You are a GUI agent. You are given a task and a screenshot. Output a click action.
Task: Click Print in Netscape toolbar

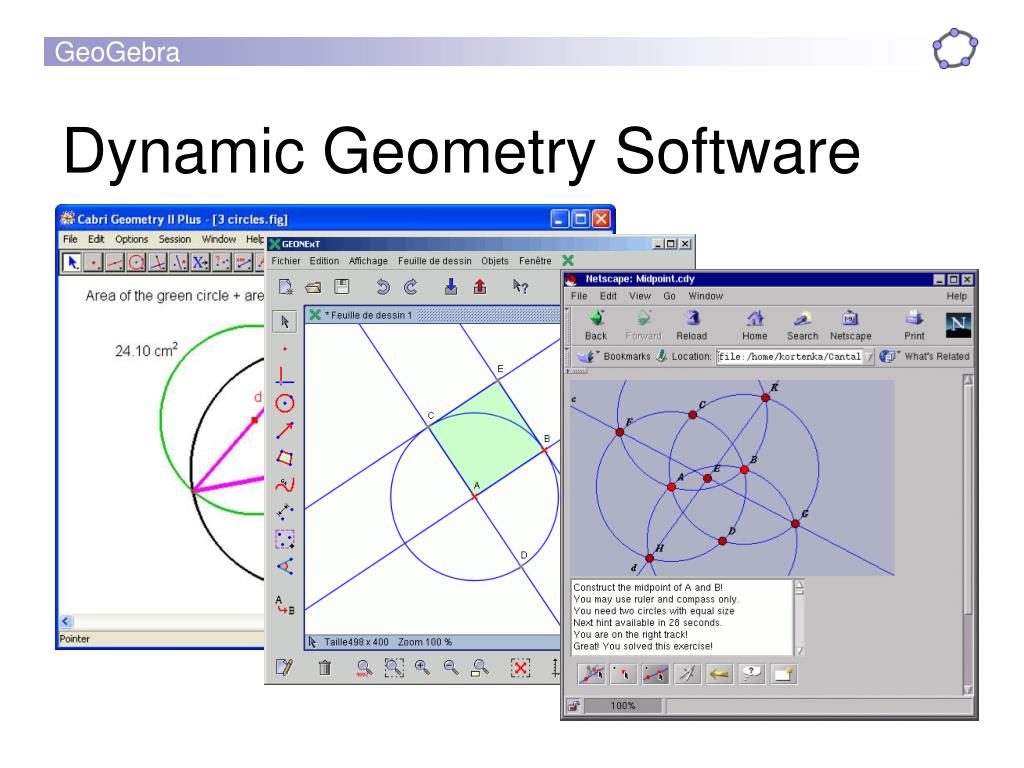click(914, 325)
